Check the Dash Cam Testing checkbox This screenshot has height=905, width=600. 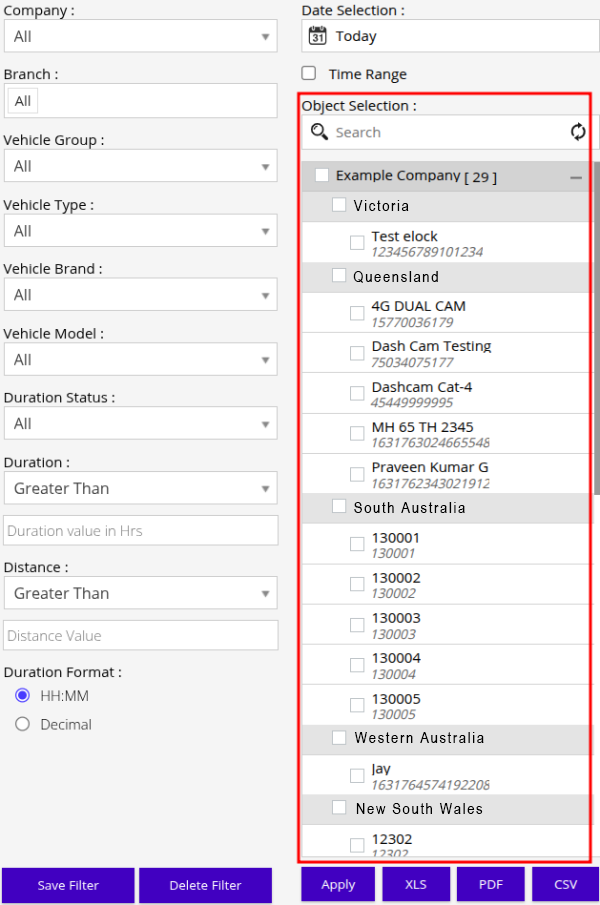[x=357, y=353]
